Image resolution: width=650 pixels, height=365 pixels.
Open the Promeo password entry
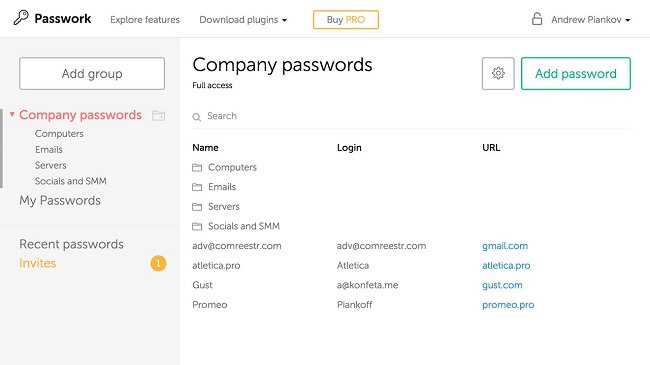[210, 304]
